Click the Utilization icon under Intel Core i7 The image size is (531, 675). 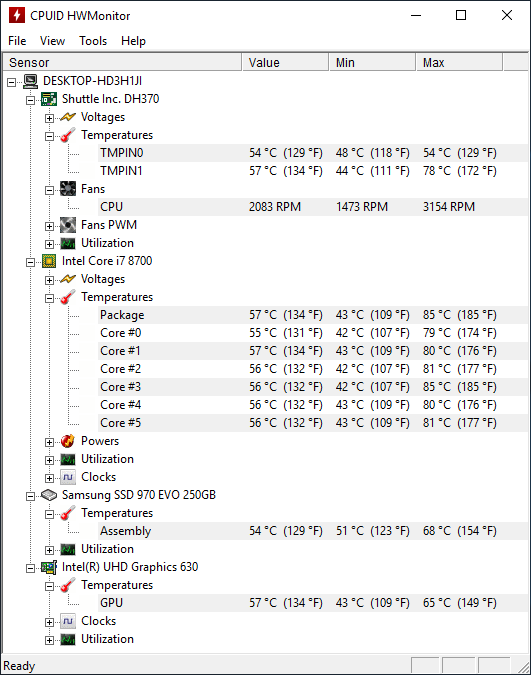pyautogui.click(x=68, y=459)
